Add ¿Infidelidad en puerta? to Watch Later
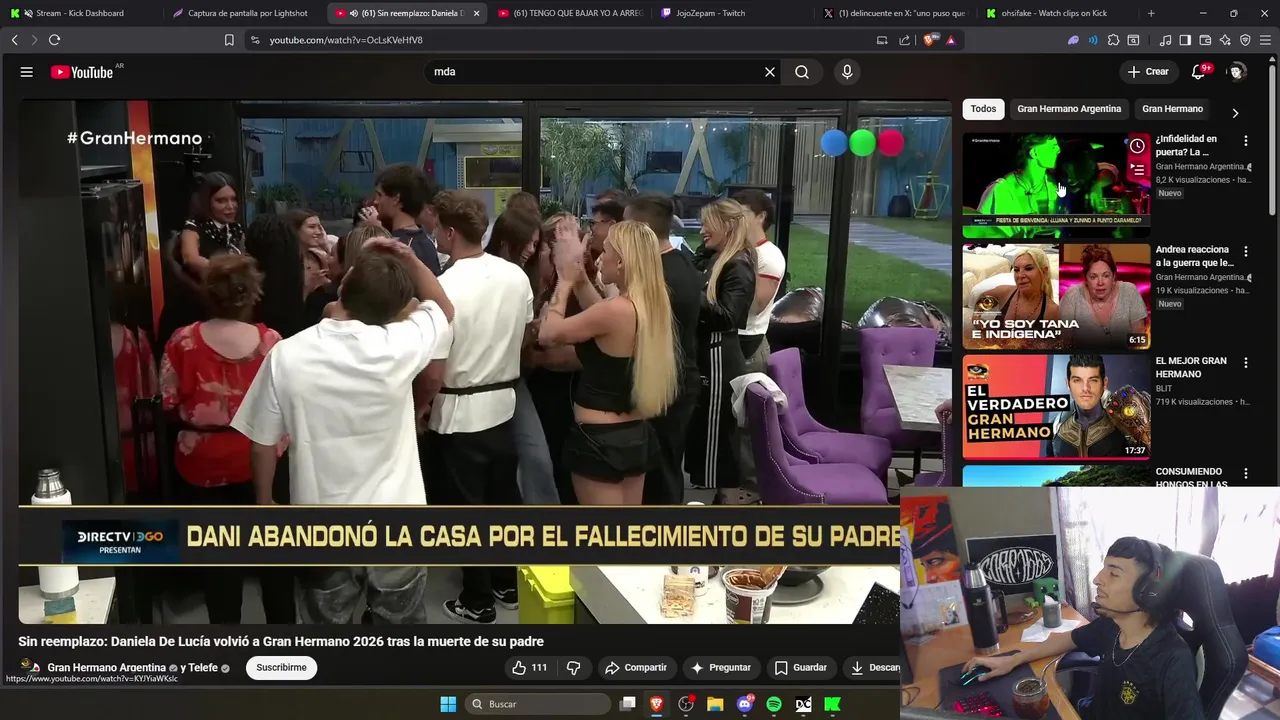Viewport: 1280px width, 720px height. (1137, 146)
